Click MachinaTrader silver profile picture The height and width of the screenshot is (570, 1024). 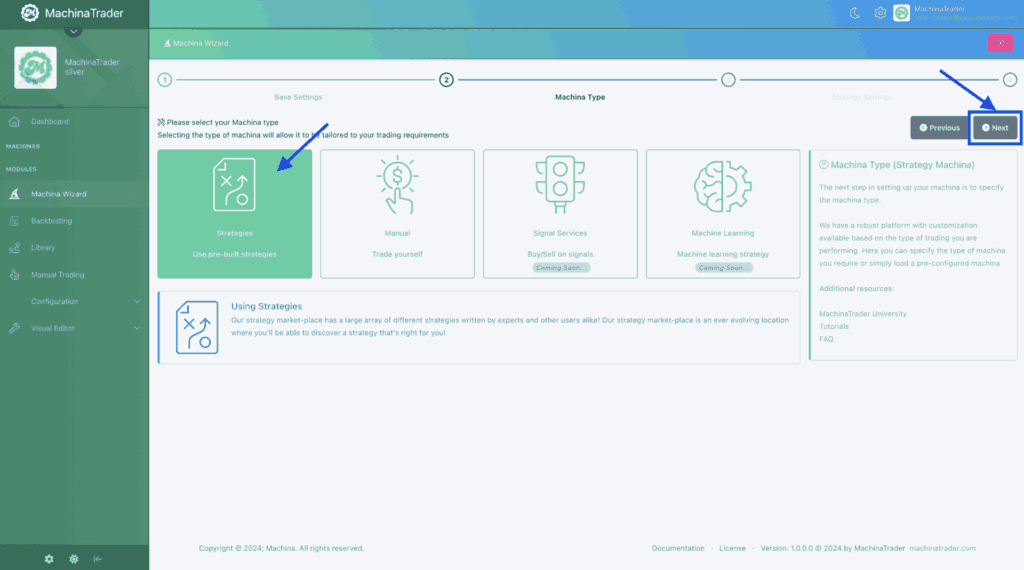pyautogui.click(x=35, y=67)
